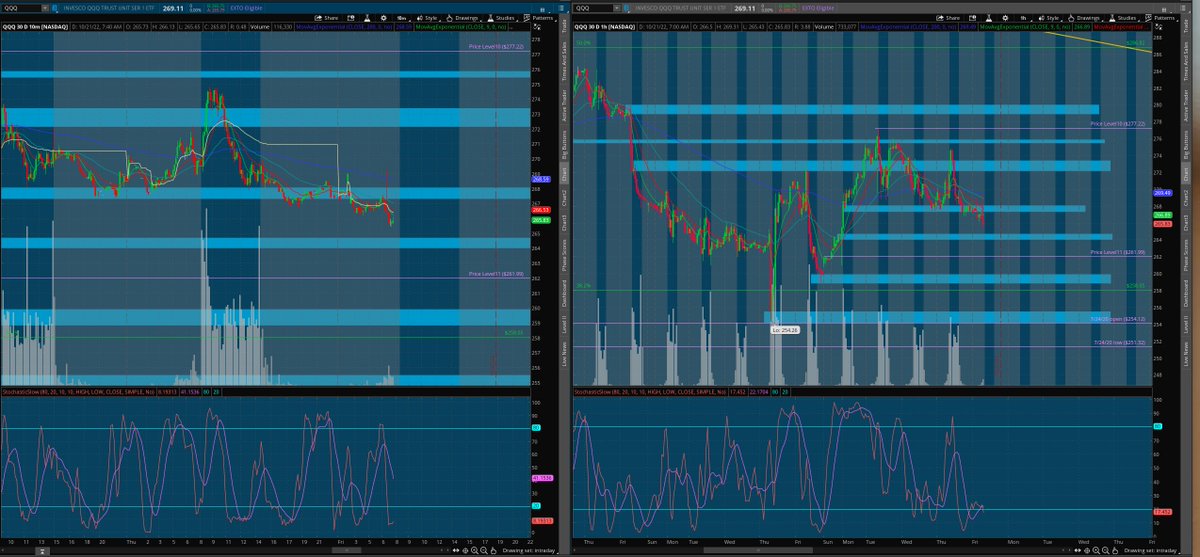The image size is (1200, 557).
Task: Open Level II tab in middle sidebar
Action: click(565, 326)
